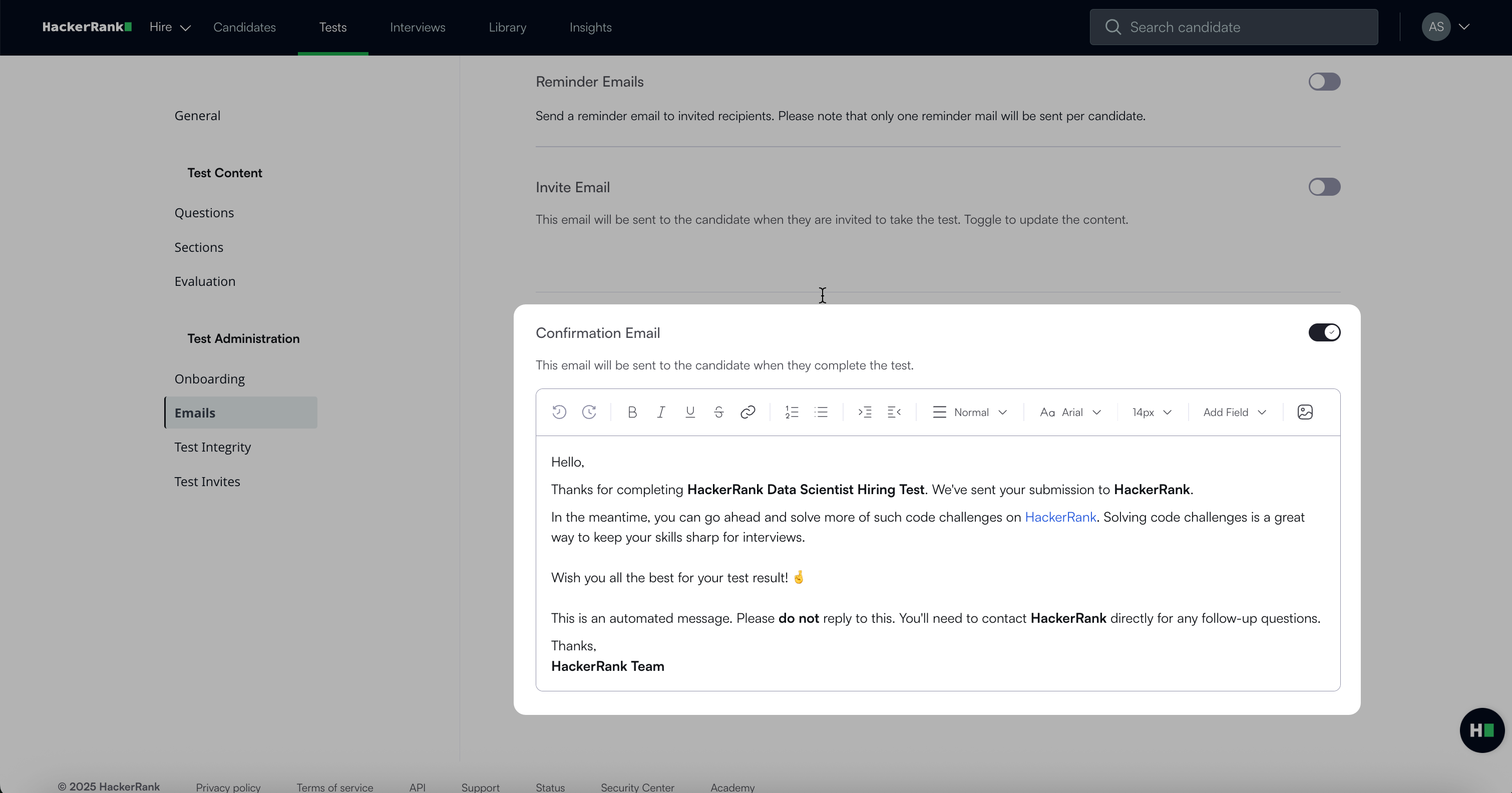Click the Search candidate field
This screenshot has width=1512, height=793.
tap(1234, 27)
